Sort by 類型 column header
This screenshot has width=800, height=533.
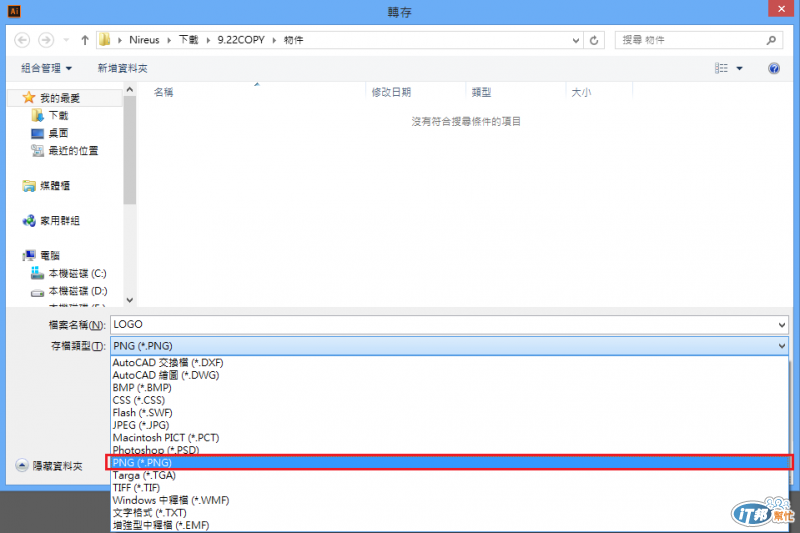pos(481,92)
